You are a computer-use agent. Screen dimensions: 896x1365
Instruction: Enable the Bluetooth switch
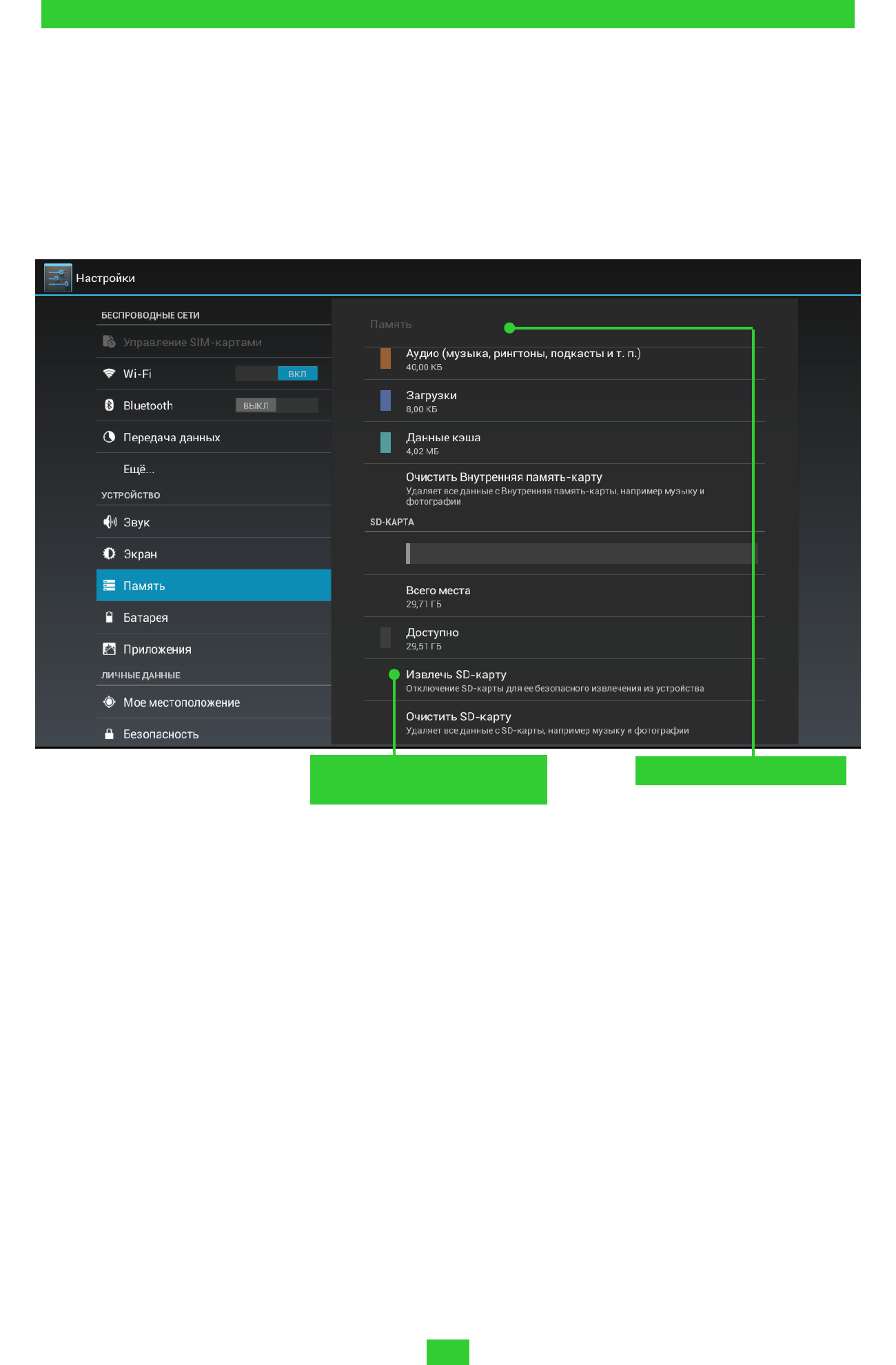point(276,405)
